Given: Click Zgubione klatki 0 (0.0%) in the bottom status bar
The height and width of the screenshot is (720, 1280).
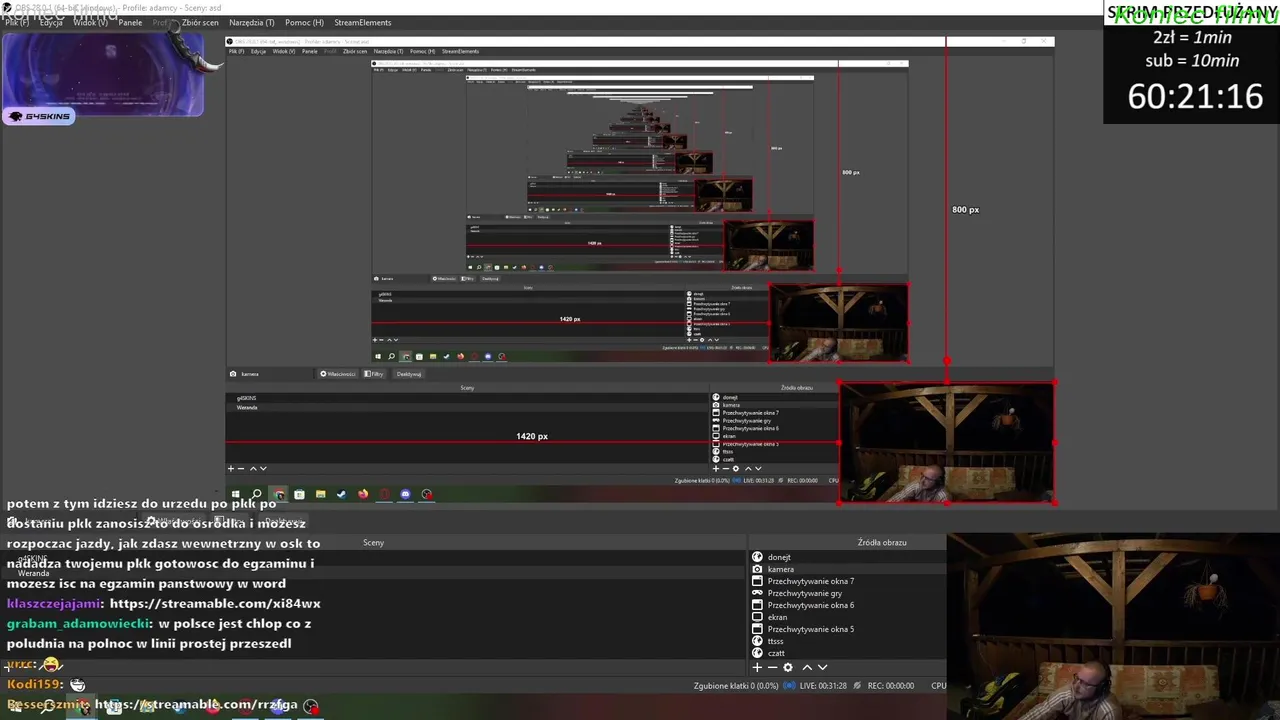Looking at the screenshot, I should pyautogui.click(x=735, y=686).
